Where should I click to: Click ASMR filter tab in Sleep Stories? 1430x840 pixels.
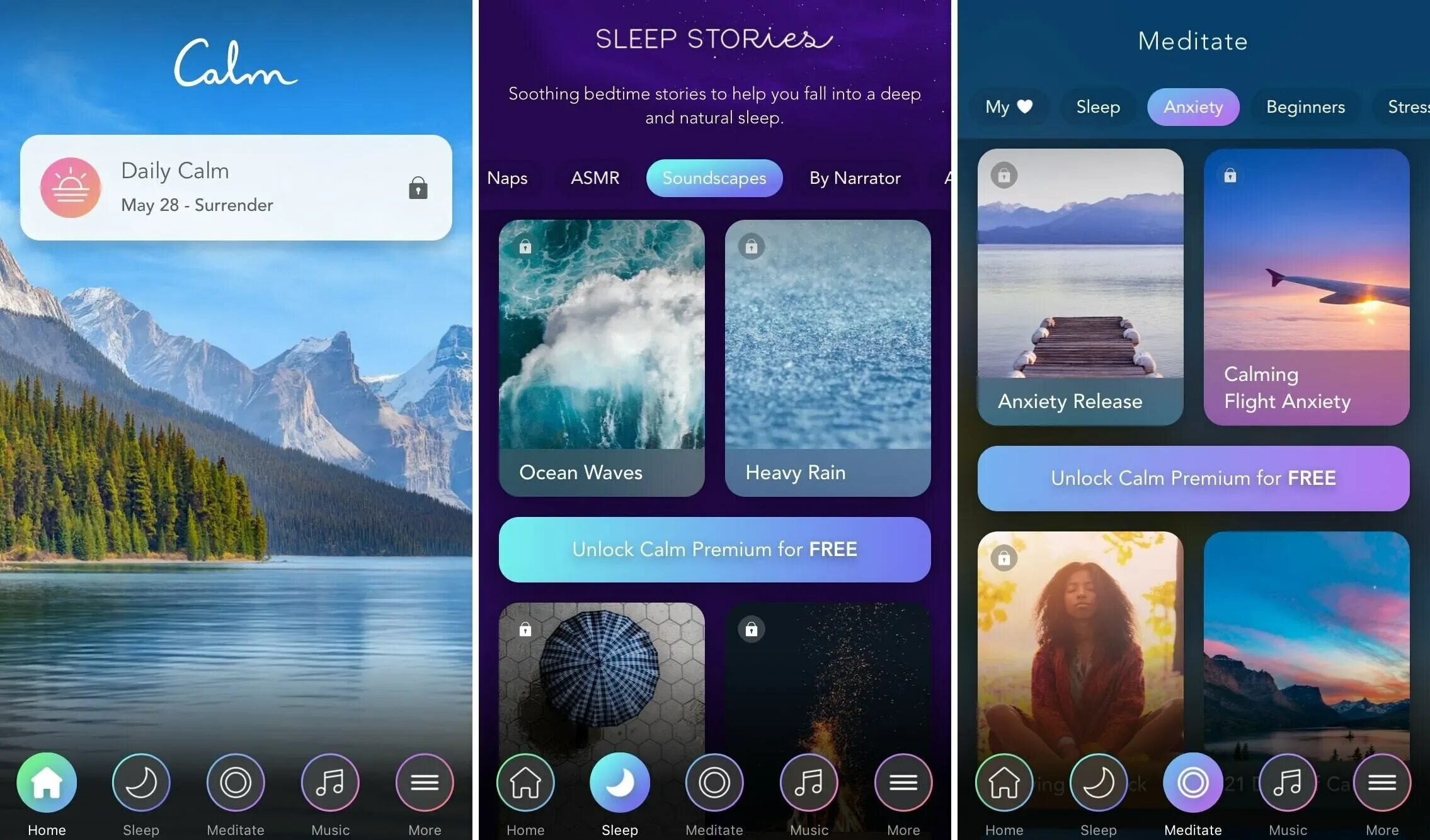tap(595, 178)
